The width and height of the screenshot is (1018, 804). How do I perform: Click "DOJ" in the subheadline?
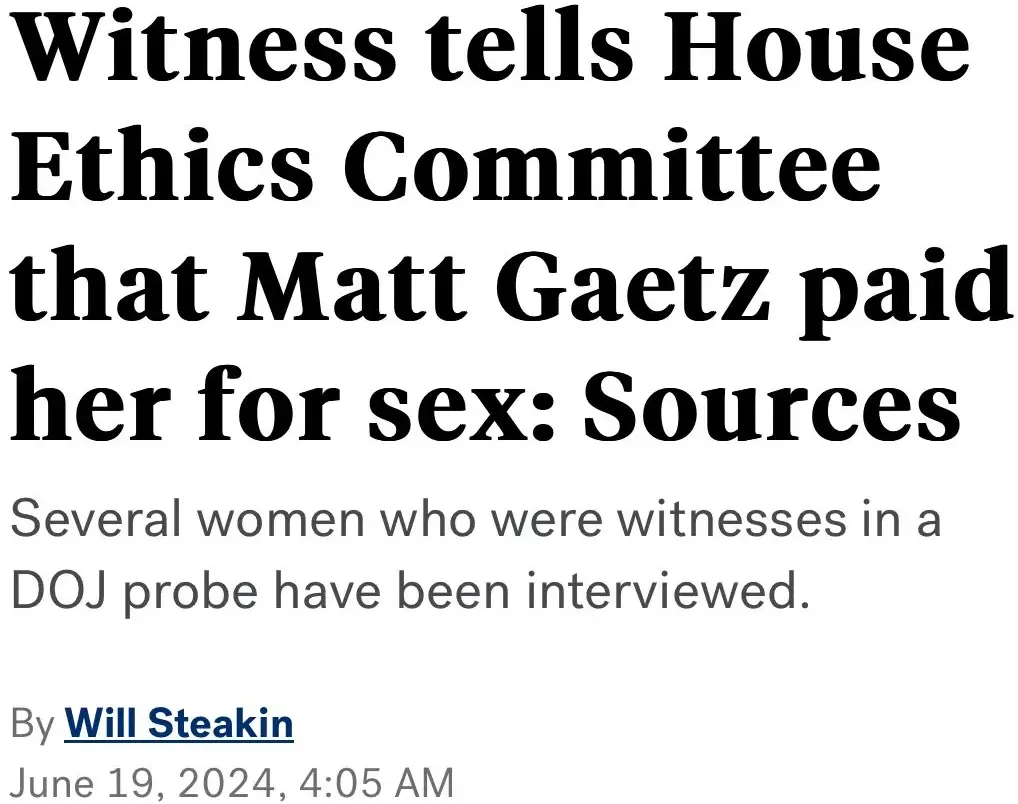(x=57, y=594)
